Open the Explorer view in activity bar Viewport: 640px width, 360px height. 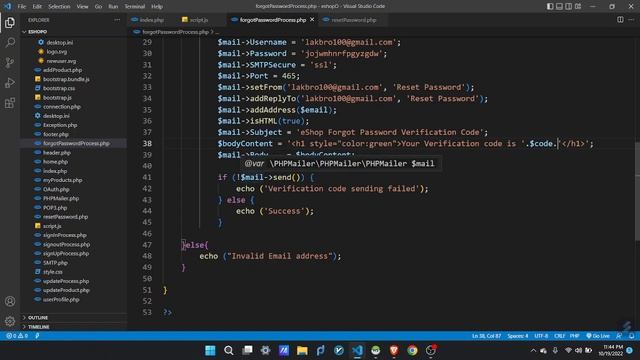coord(10,23)
